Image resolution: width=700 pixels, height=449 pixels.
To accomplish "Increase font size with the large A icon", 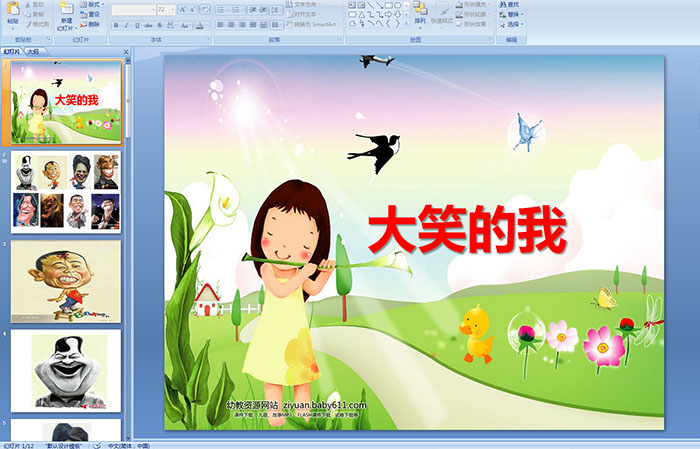I will [183, 9].
